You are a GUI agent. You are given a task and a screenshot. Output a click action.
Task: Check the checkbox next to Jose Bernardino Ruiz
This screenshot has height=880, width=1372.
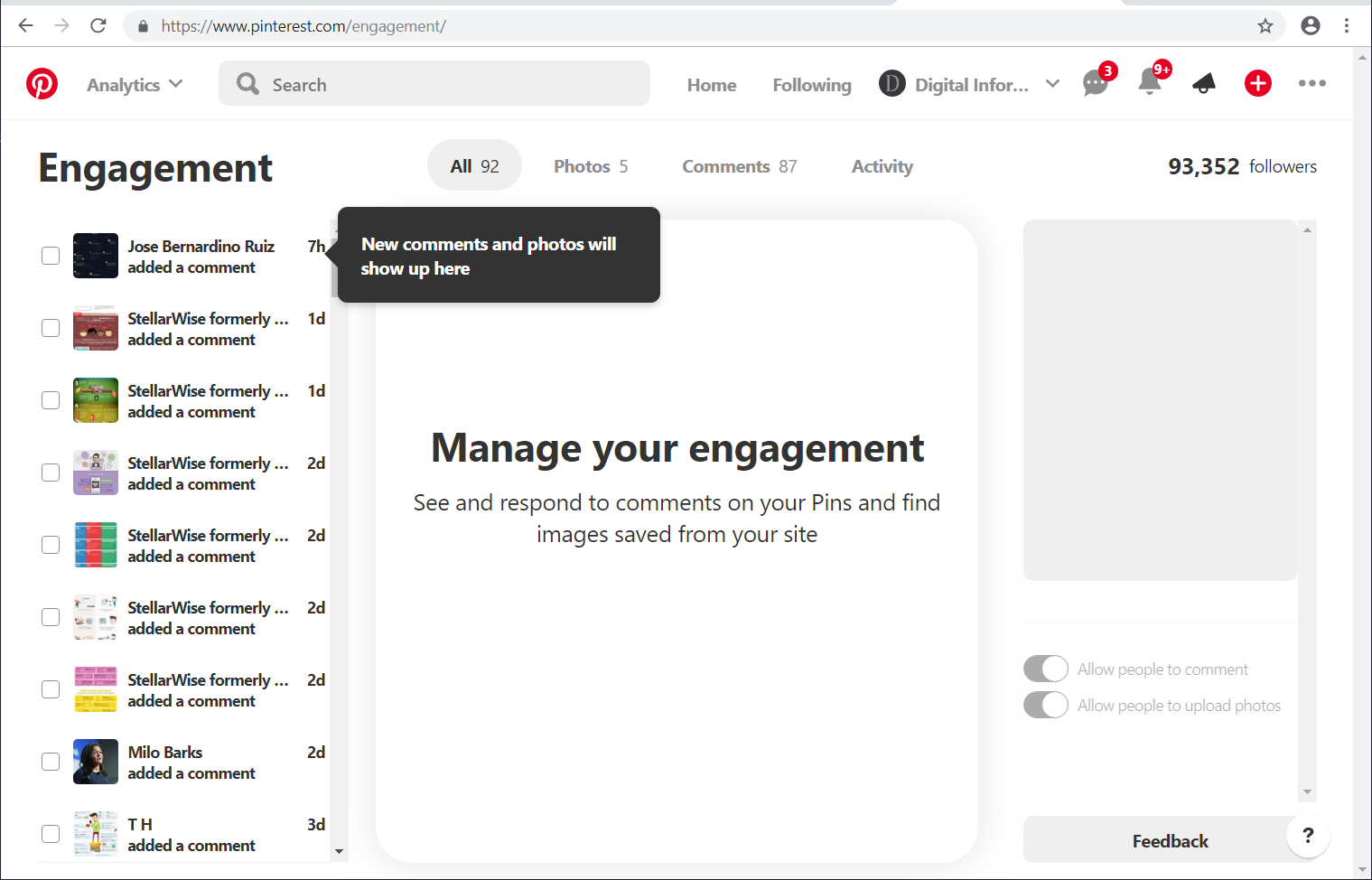(50, 255)
